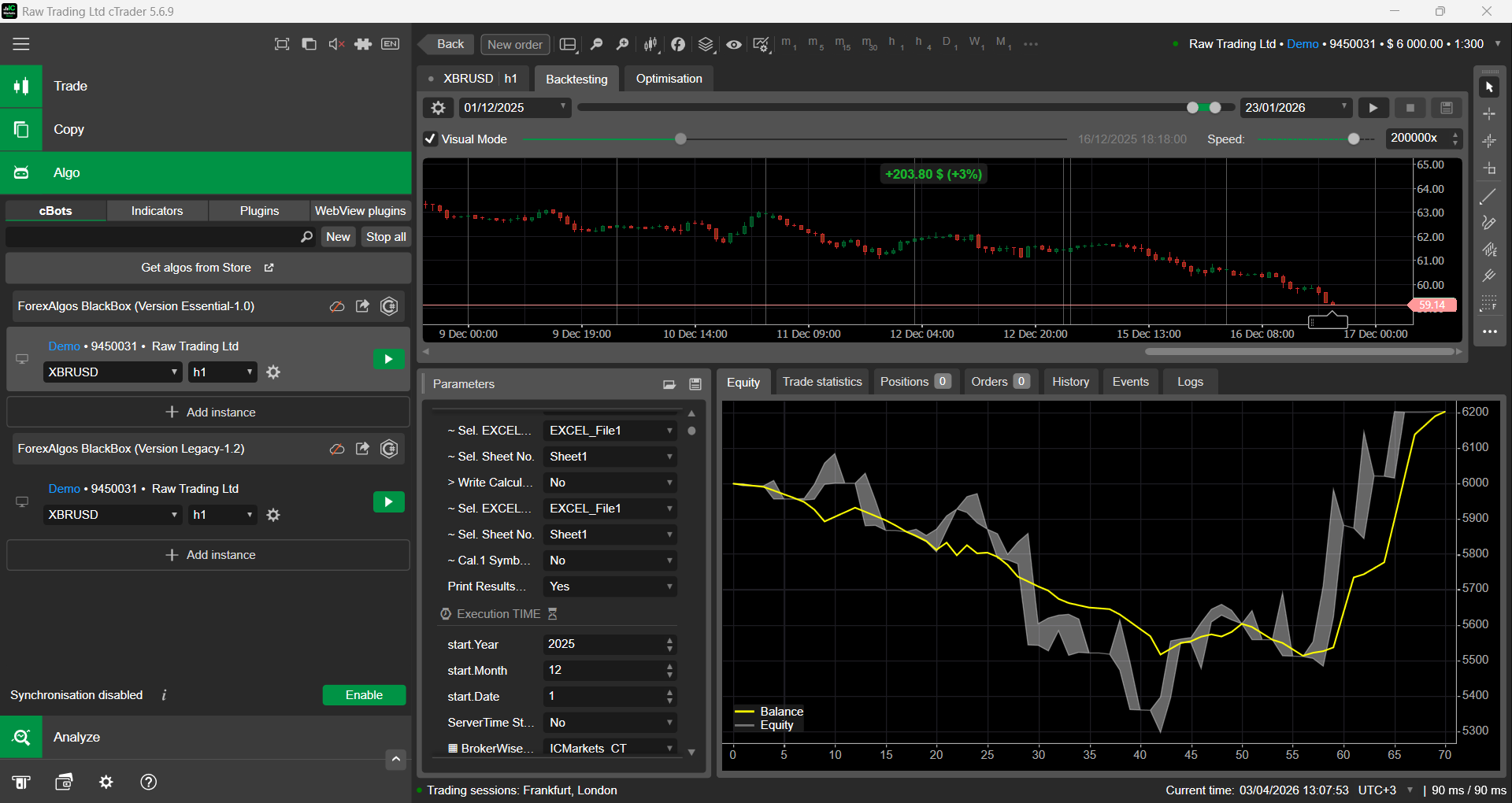Viewport: 1512px width, 803px height.
Task: Open XBRUSD symbol dropdown for Essential instance
Action: tap(113, 372)
